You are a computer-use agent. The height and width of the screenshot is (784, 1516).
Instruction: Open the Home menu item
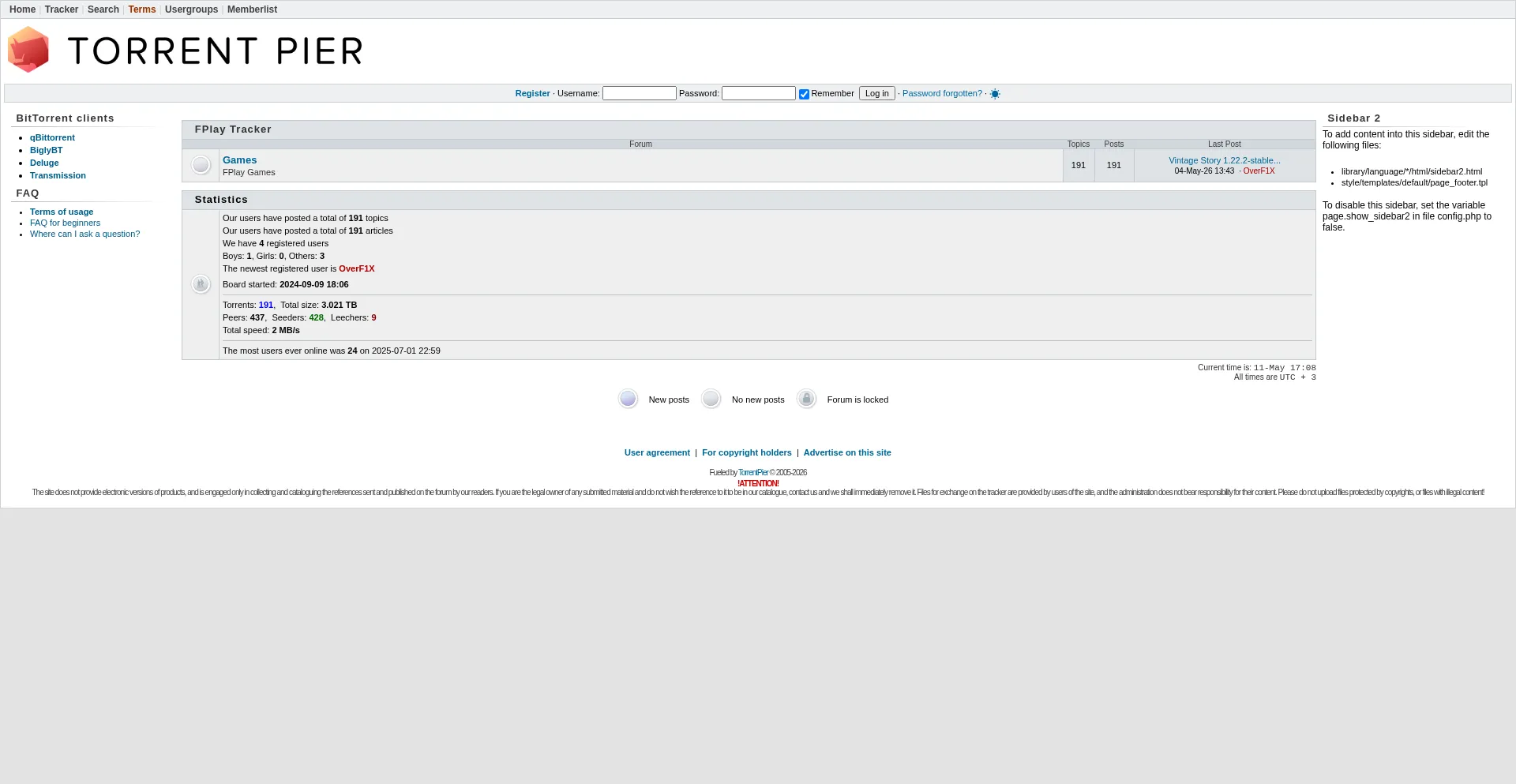(x=22, y=9)
